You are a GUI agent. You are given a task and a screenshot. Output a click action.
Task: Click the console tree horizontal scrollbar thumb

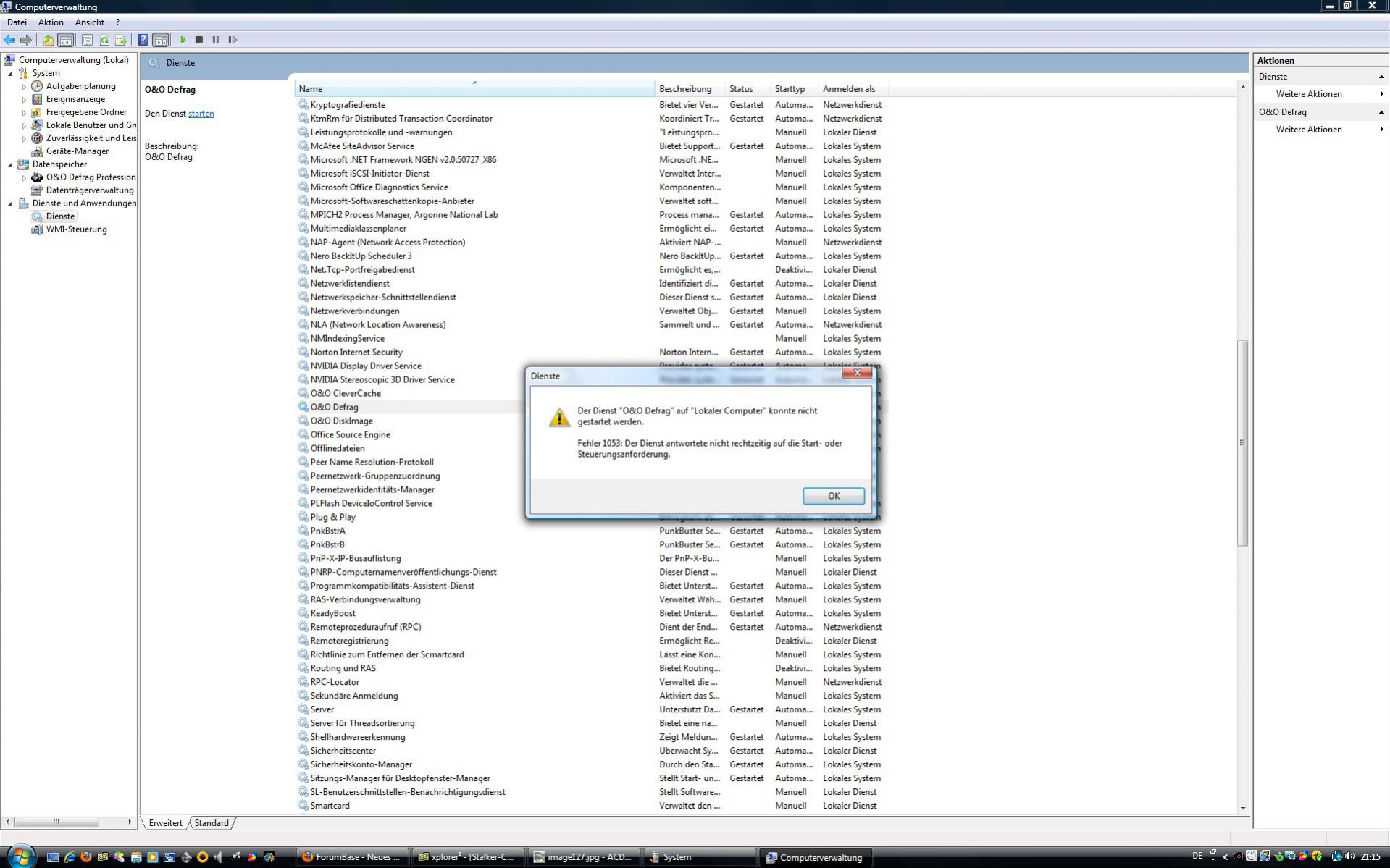pyautogui.click(x=56, y=822)
